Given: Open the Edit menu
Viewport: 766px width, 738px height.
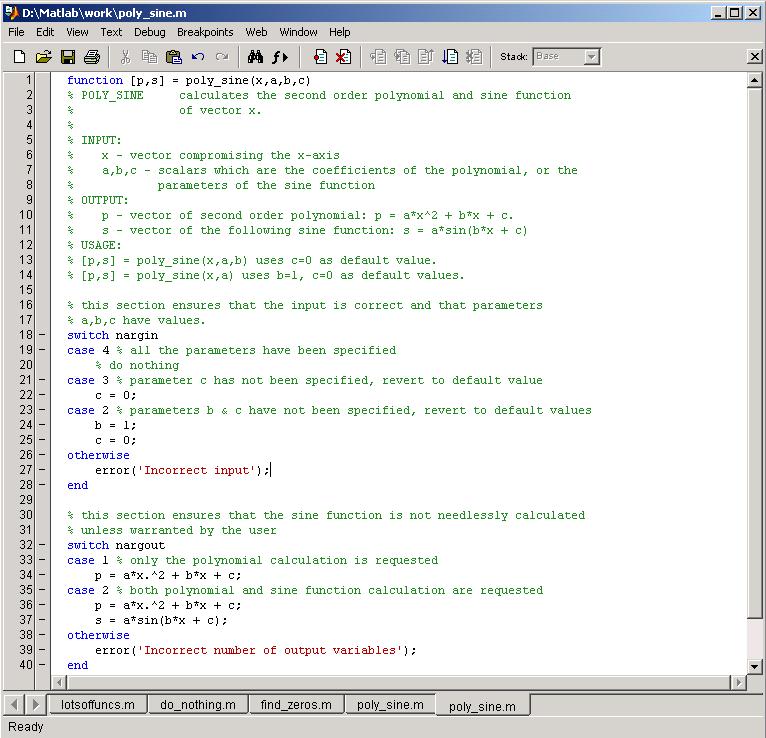Looking at the screenshot, I should point(45,32).
